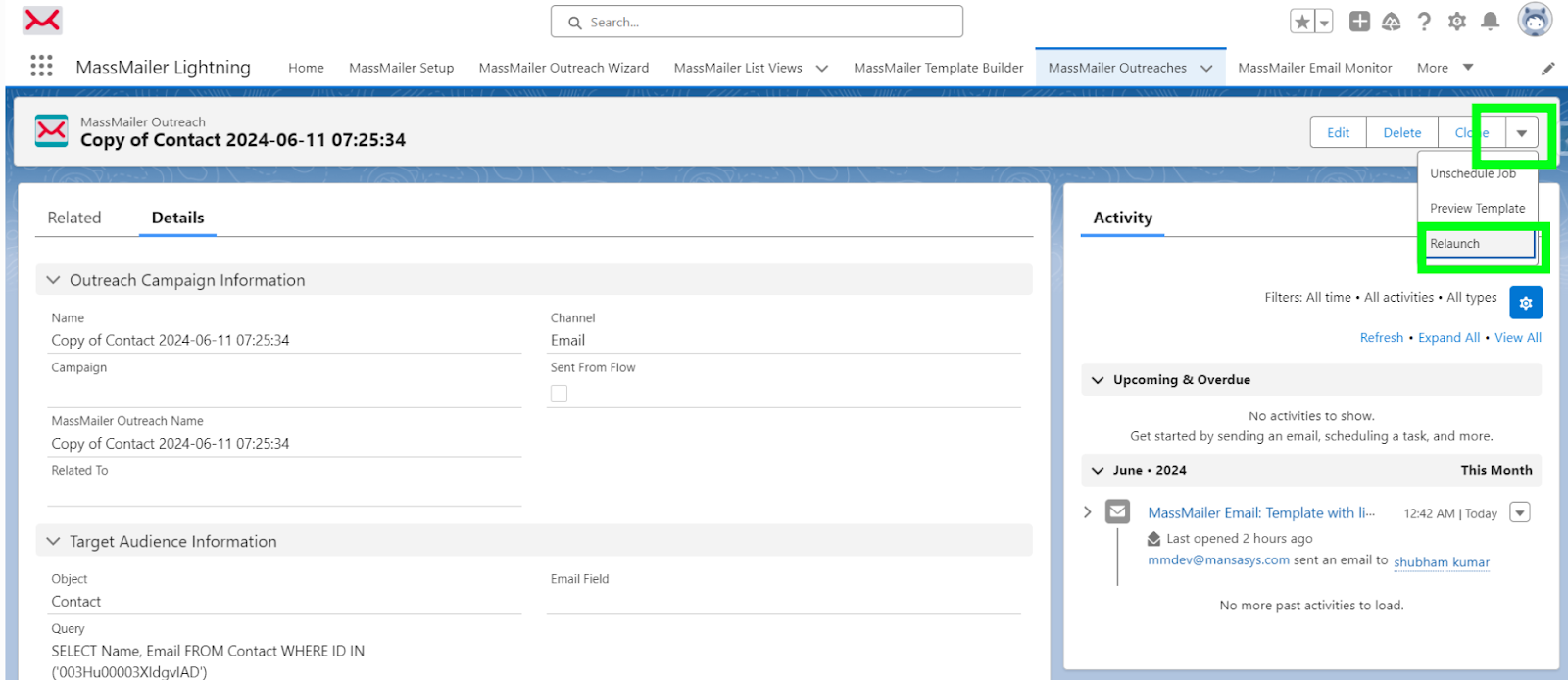1568x680 pixels.
Task: Focus the global Search field
Action: 757,22
